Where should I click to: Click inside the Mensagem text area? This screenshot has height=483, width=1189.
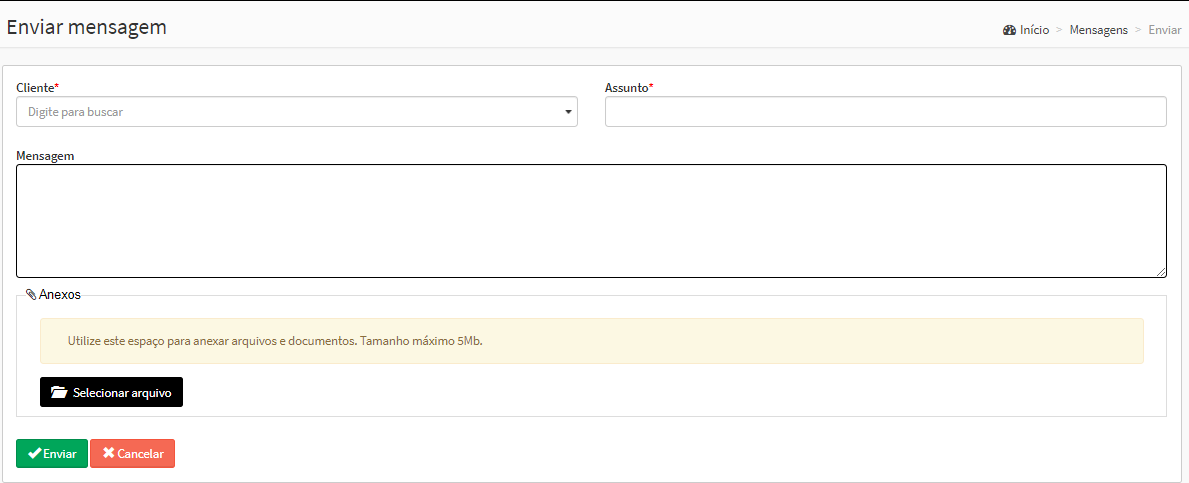(590, 220)
